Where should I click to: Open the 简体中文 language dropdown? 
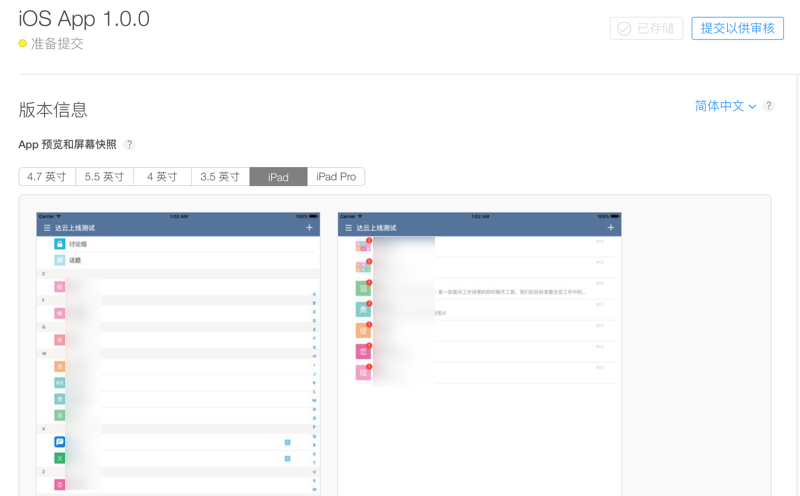[724, 106]
